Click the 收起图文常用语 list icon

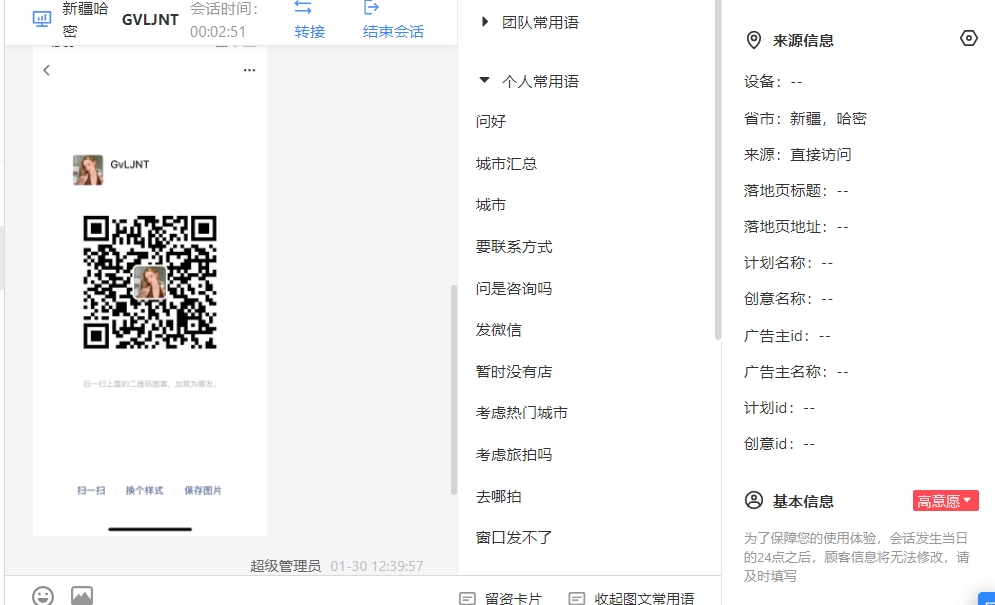tap(577, 599)
